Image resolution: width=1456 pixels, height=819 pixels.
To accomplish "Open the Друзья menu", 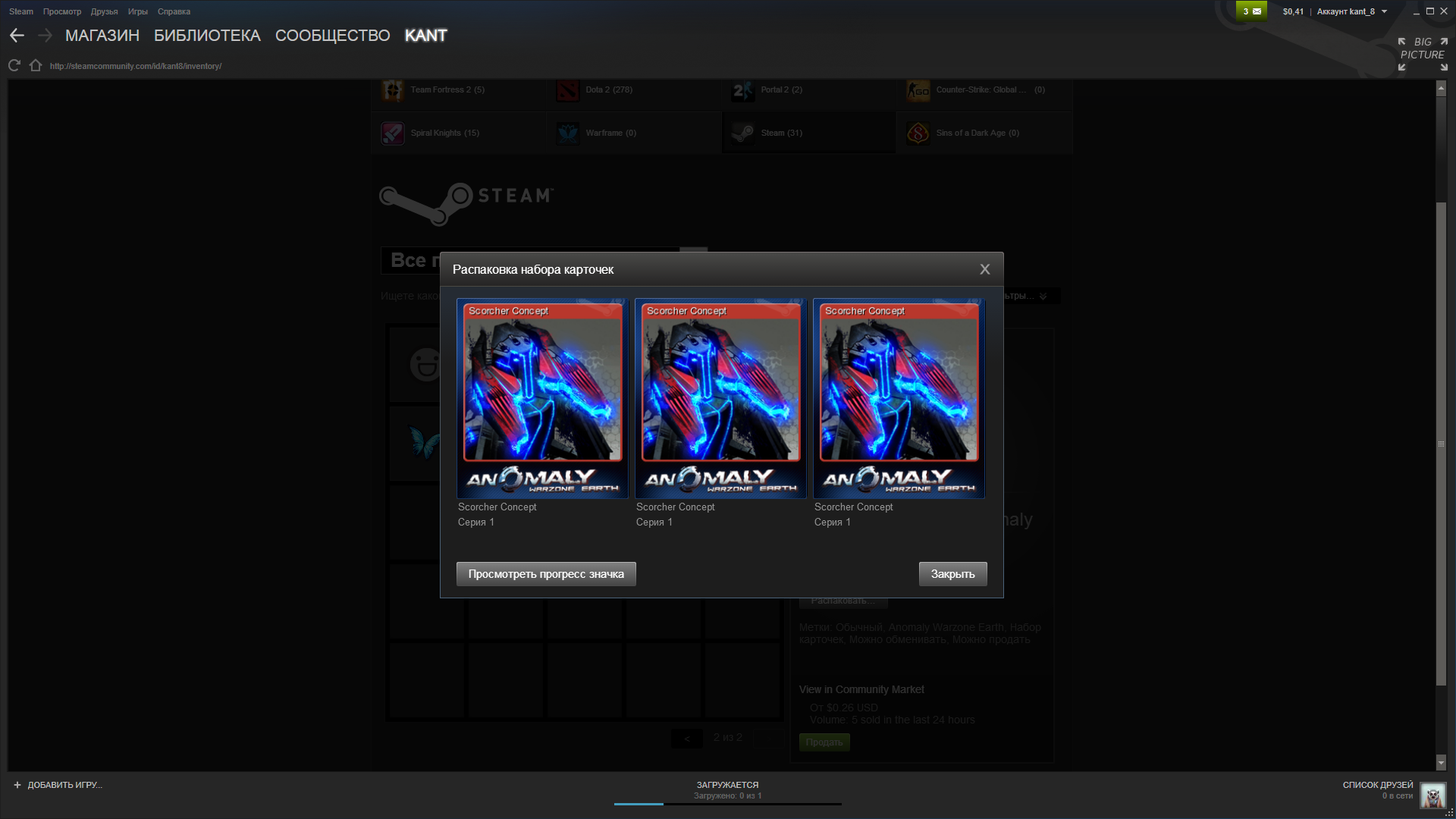I will tap(104, 11).
